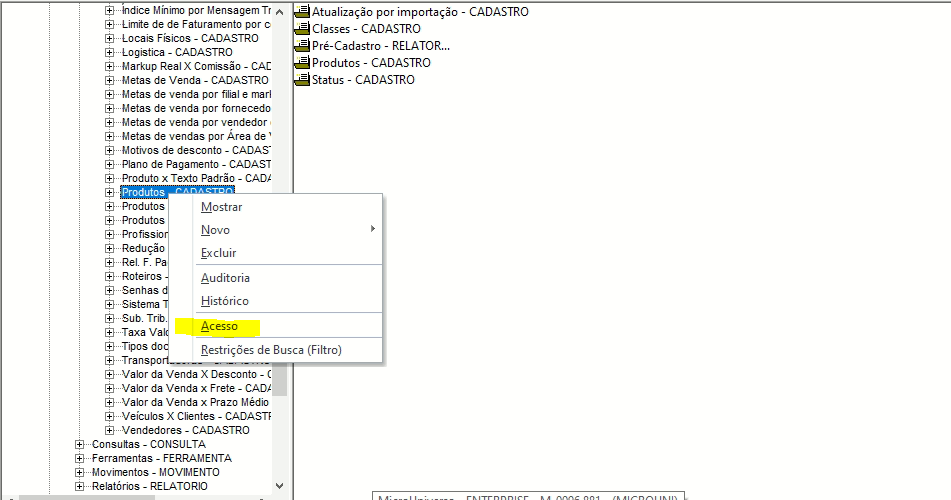951x500 pixels.
Task: Open the Novo submenu arrow
Action: [x=372, y=229]
